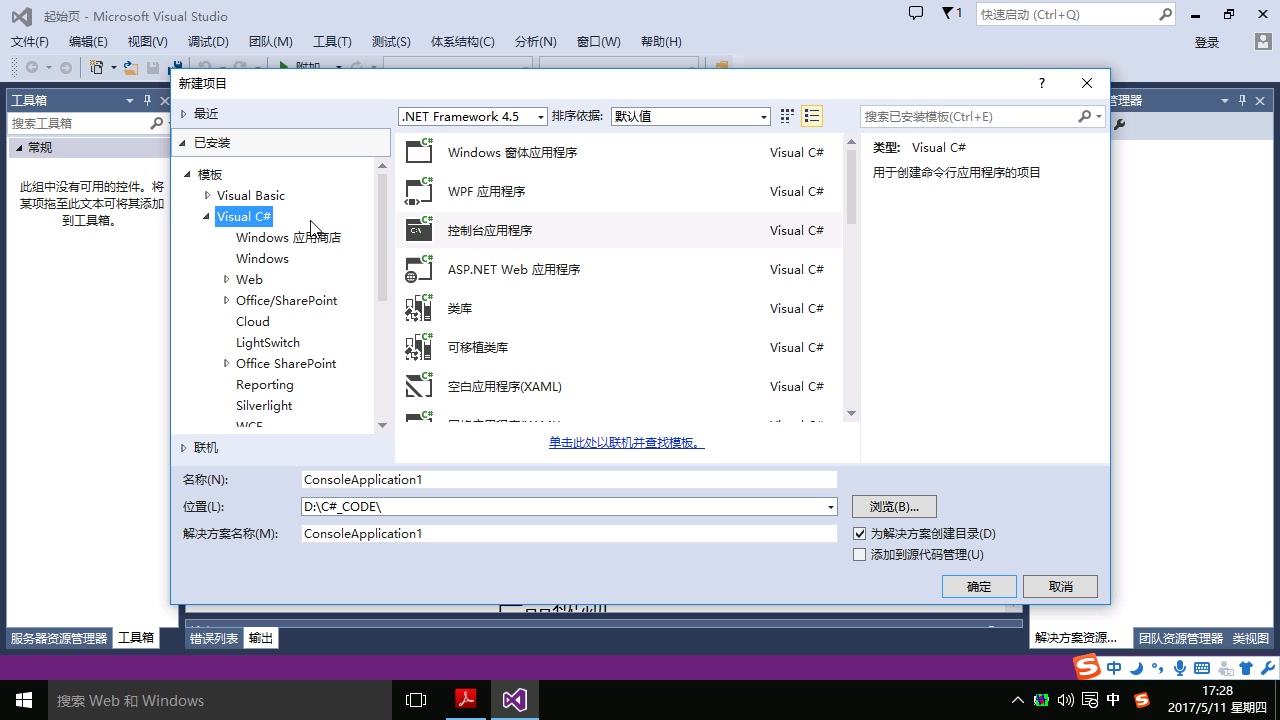Viewport: 1280px width, 720px height.
Task: Toggle the Sogou IME punctuation mode
Action: tap(1159, 668)
